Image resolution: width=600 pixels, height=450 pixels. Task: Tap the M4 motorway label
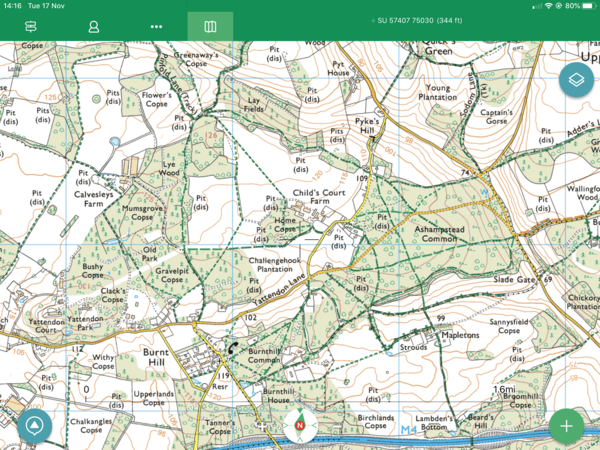point(409,430)
